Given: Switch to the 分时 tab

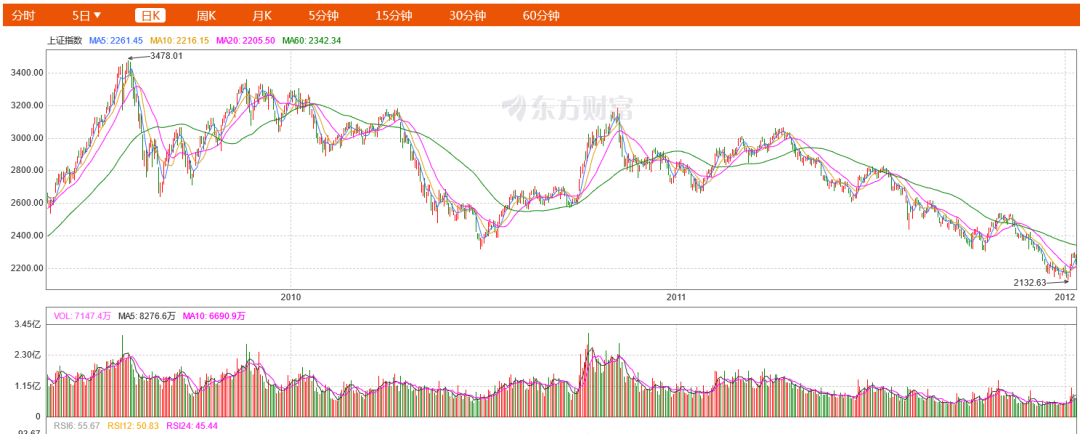Looking at the screenshot, I should pos(23,15).
